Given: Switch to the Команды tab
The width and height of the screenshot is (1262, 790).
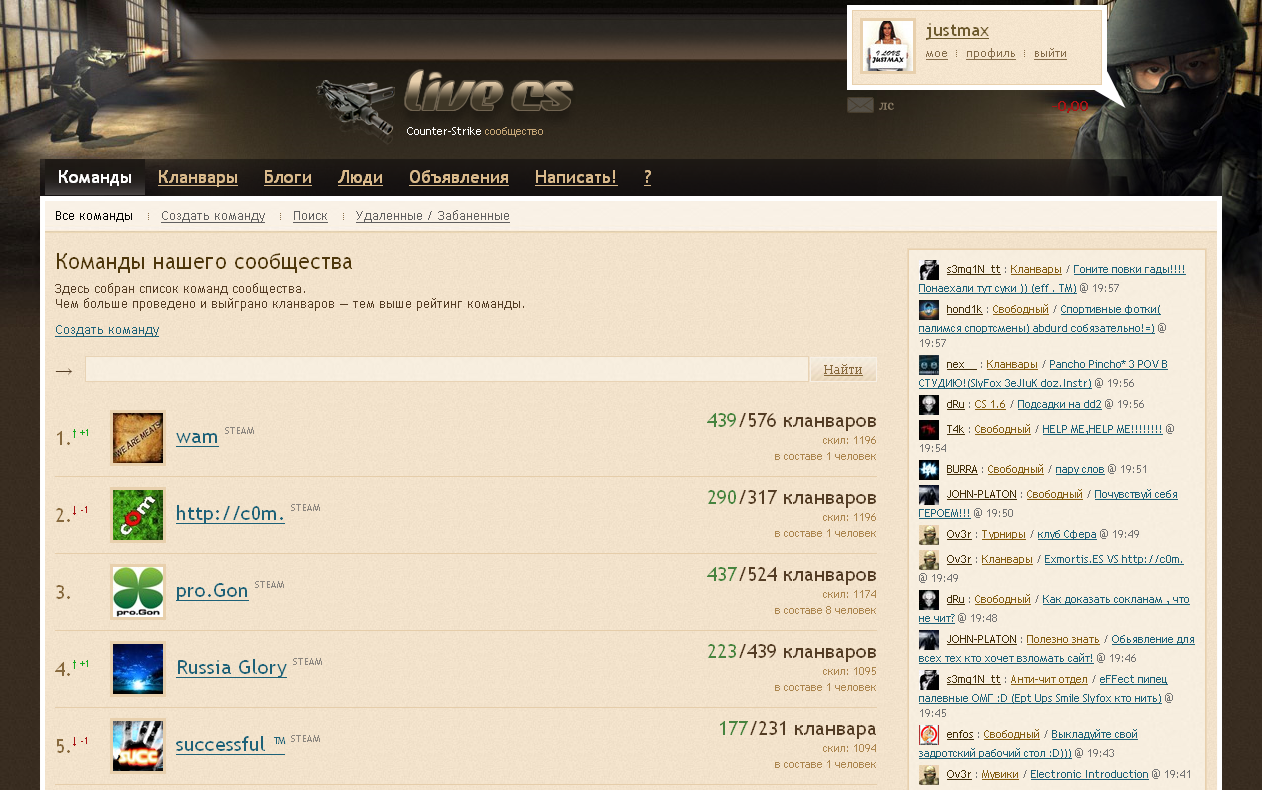Looking at the screenshot, I should pos(95,178).
